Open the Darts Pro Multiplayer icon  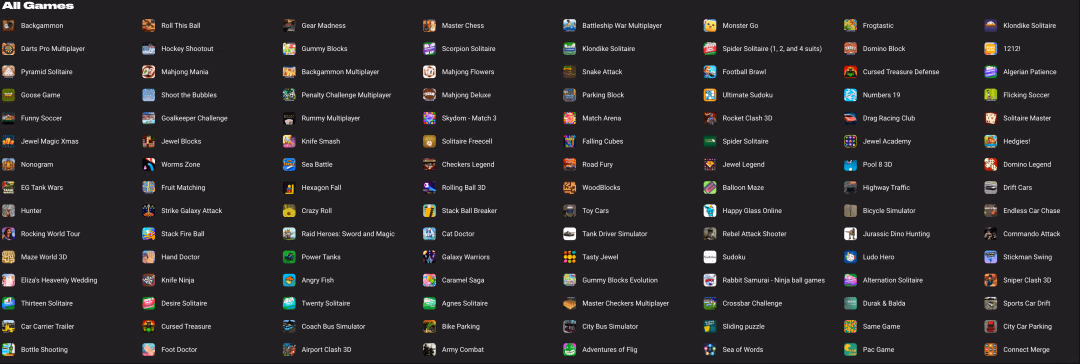(8, 49)
